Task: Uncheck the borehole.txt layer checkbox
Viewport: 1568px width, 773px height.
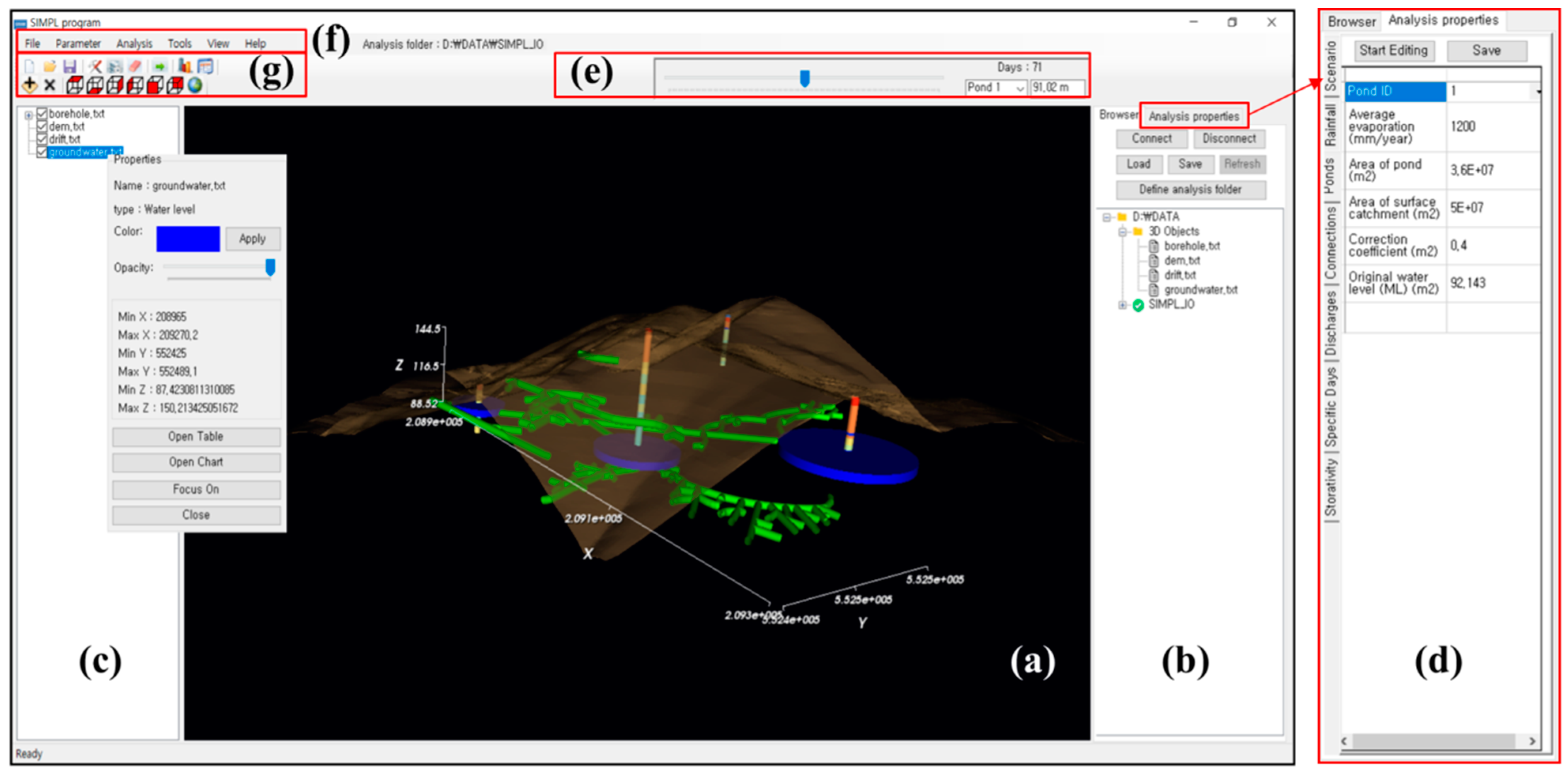Action: 42,114
